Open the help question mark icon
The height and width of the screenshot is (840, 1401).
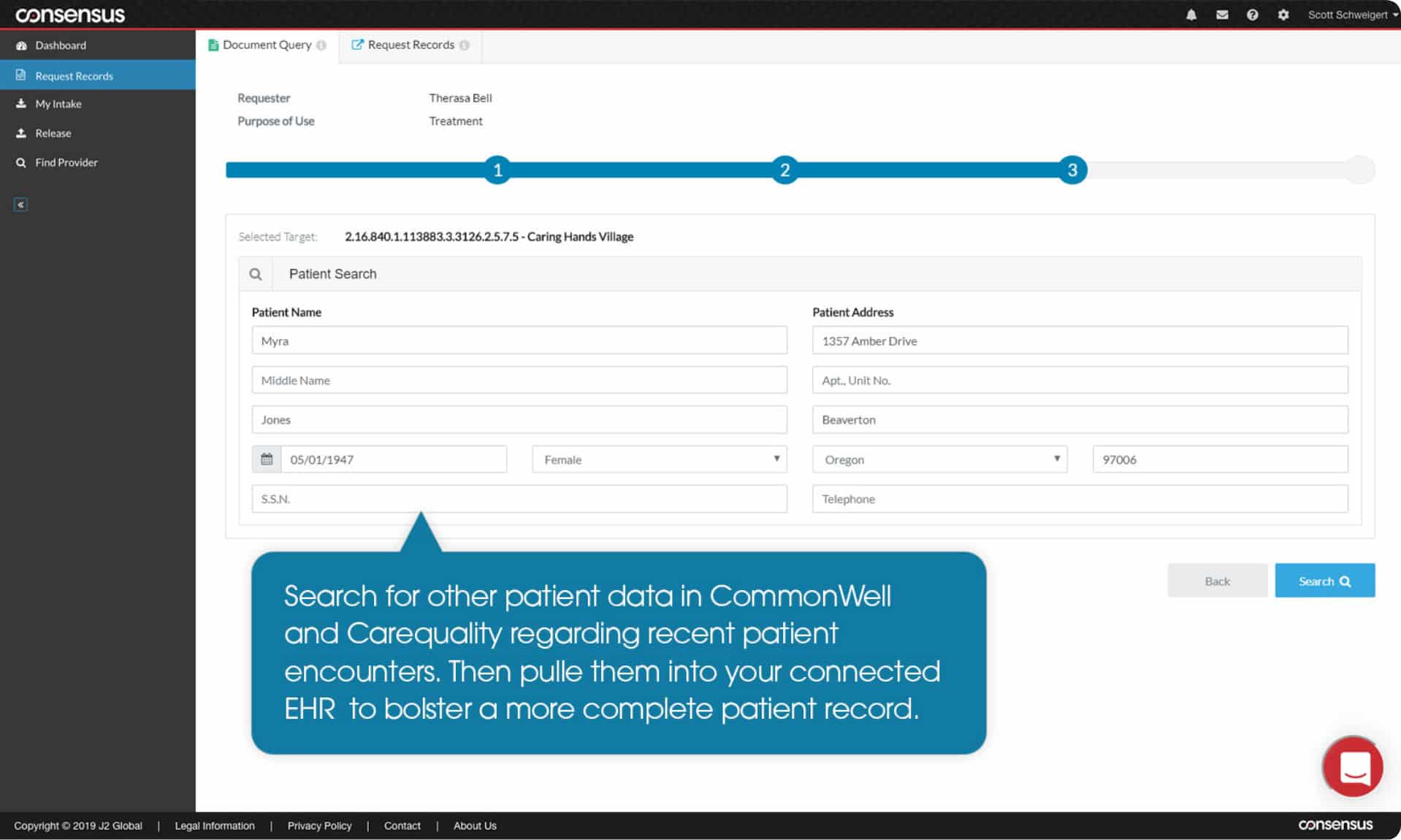click(1252, 15)
